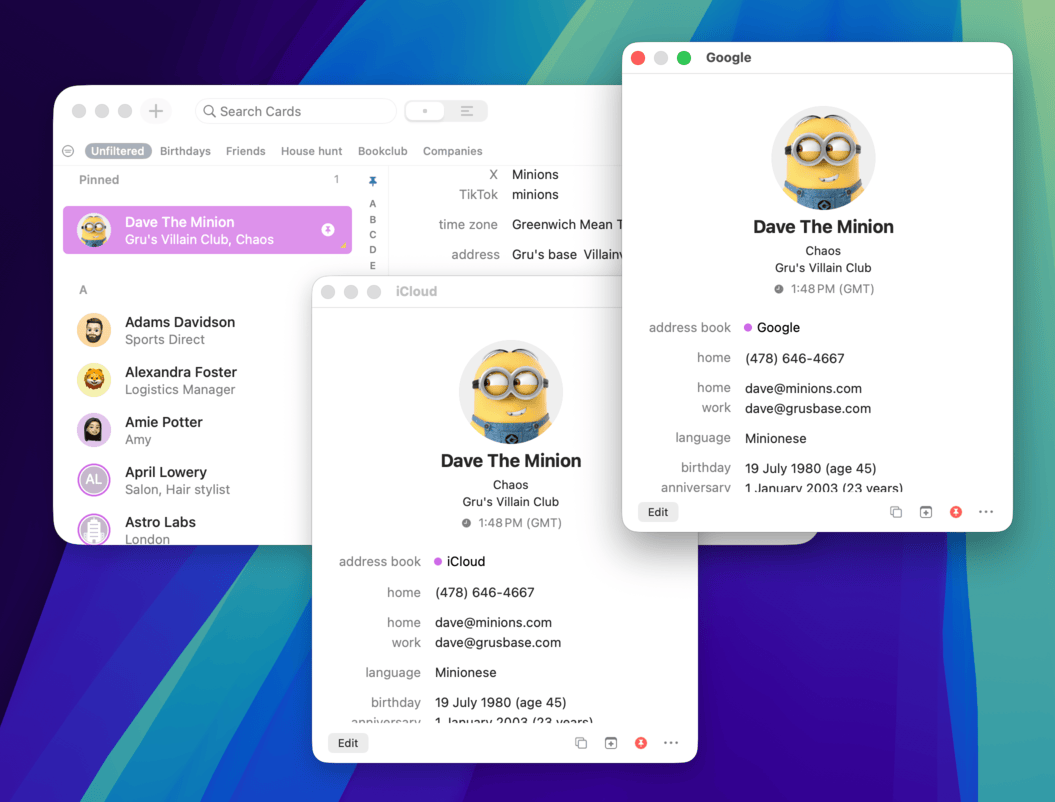Toggle the circle filter icon beside the tags
1055x802 pixels.
[67, 150]
